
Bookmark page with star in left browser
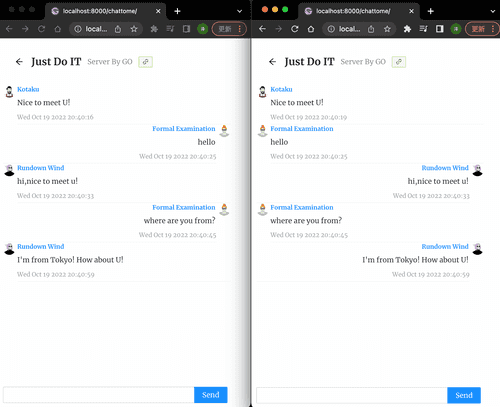(x=134, y=29)
